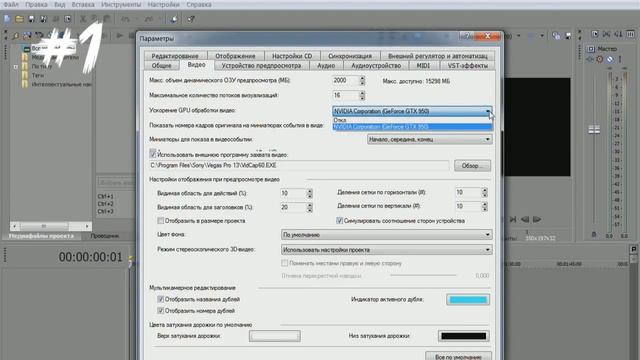
Task: Click the icon left of the Мастер label
Action: point(591,49)
